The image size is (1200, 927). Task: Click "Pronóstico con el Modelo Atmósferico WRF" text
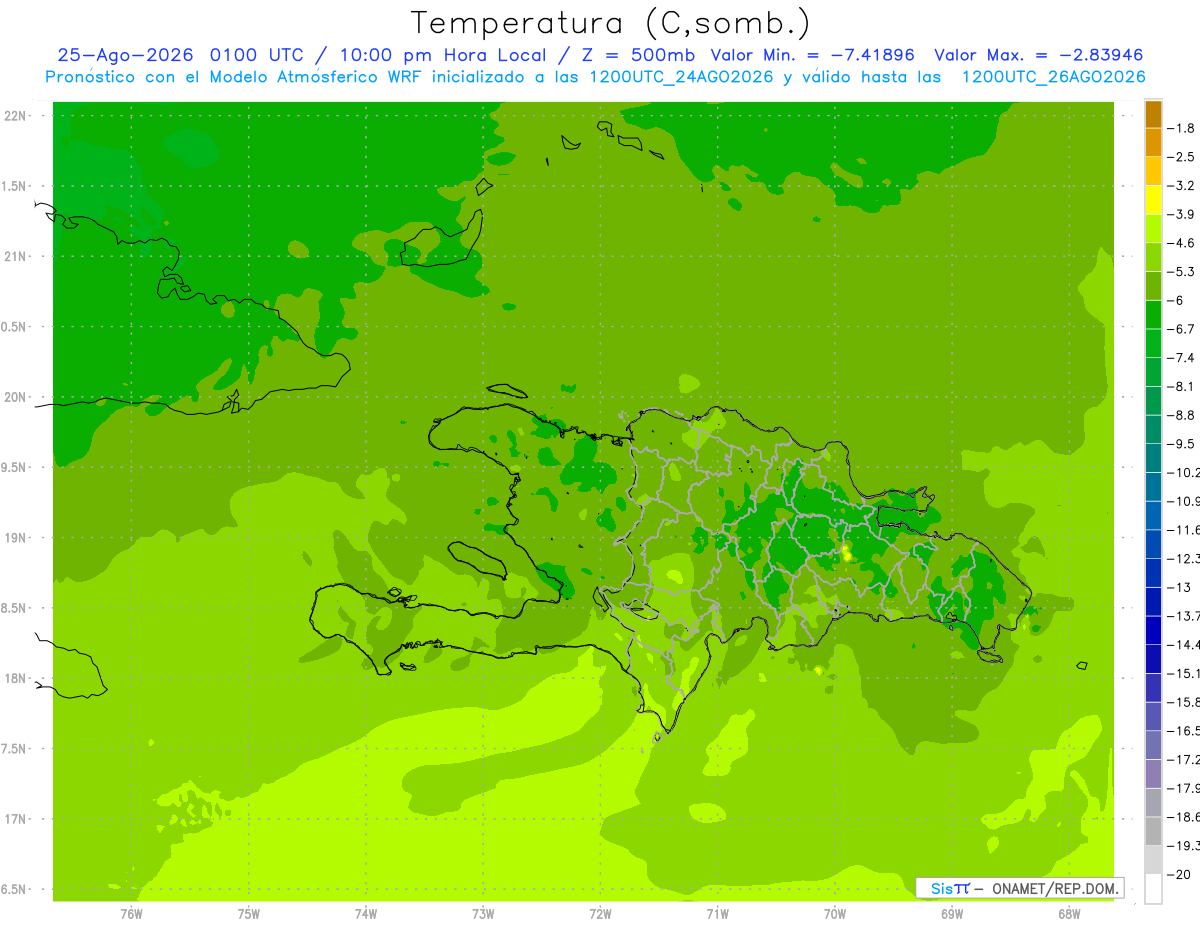236,77
